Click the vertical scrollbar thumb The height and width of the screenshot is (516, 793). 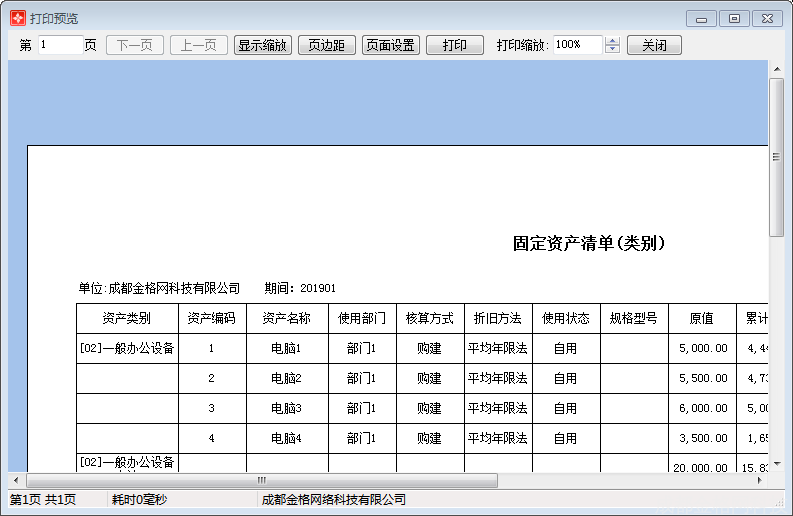(776, 157)
